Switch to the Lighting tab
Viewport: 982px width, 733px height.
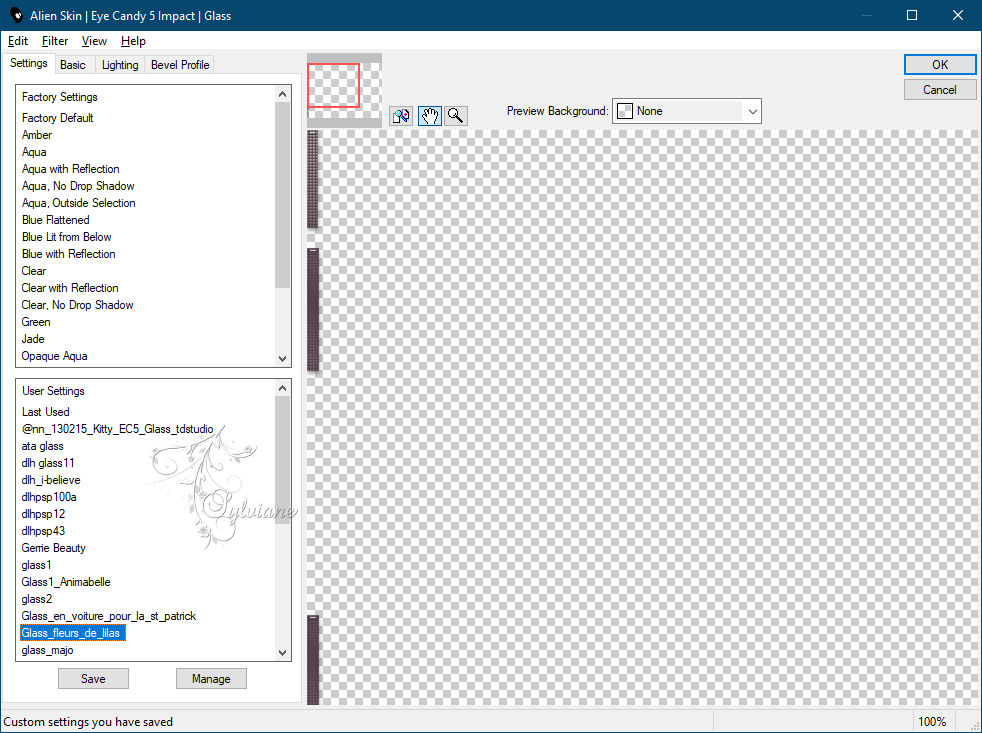coord(120,65)
